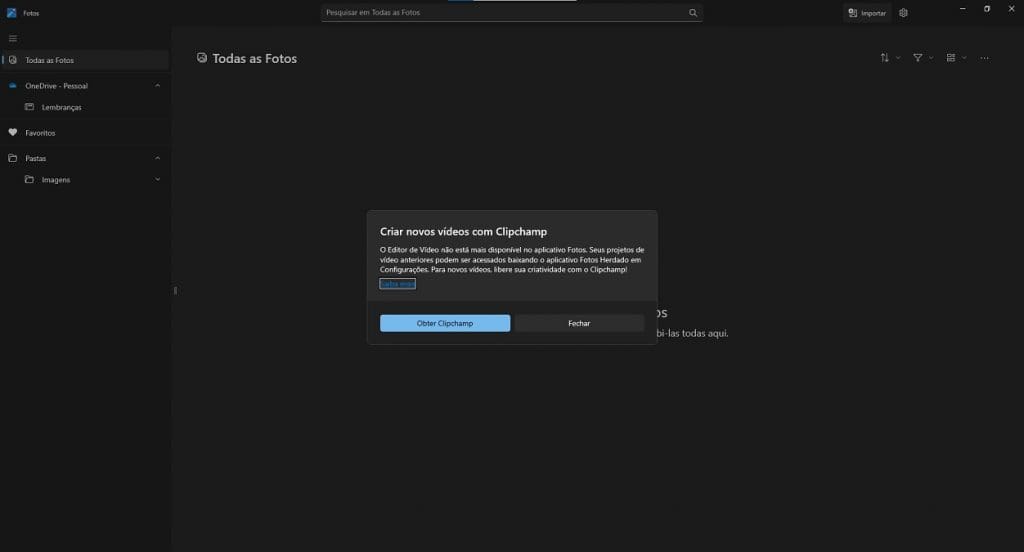Open the gallery view layout dropdown

(956, 57)
